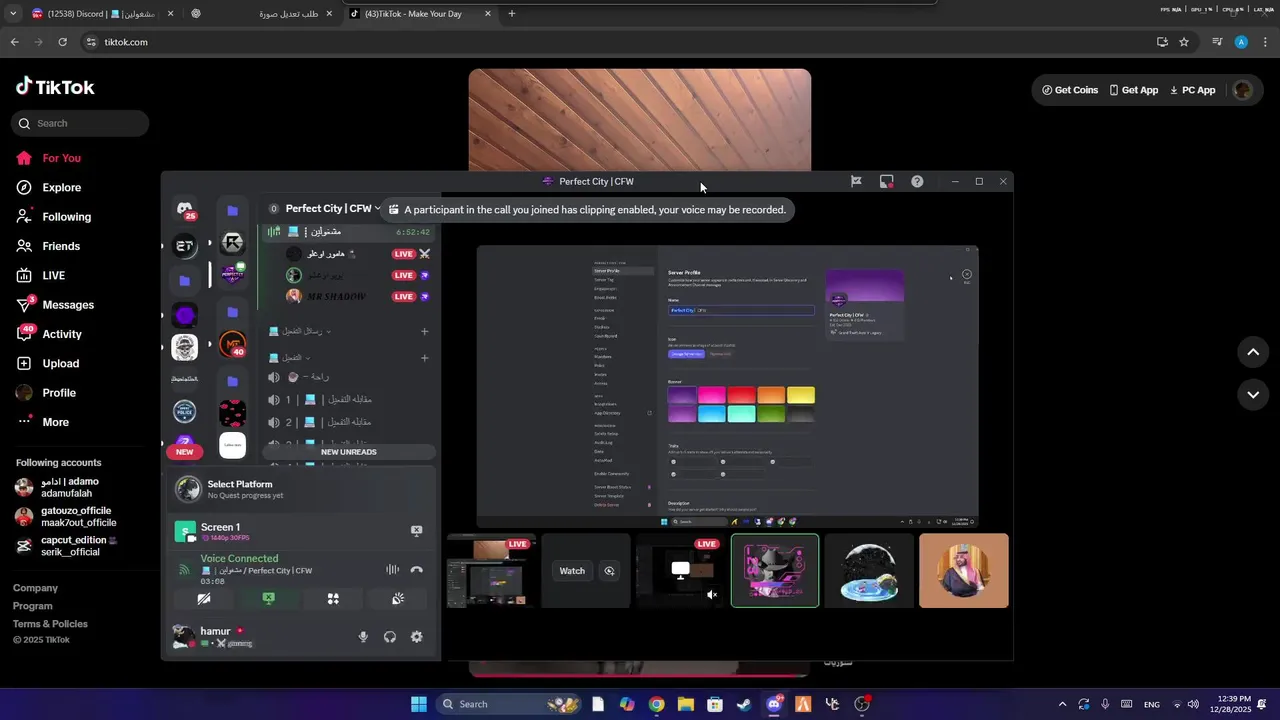The height and width of the screenshot is (720, 1280).
Task: Open TikTok account avatar menu
Action: coord(1242,90)
